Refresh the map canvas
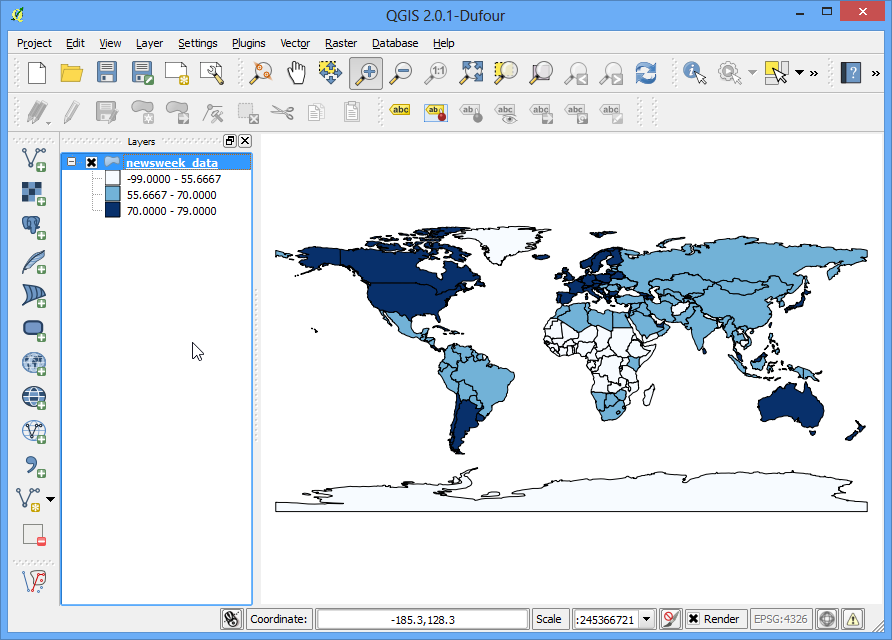Screen dimensions: 892x640 click(x=646, y=73)
